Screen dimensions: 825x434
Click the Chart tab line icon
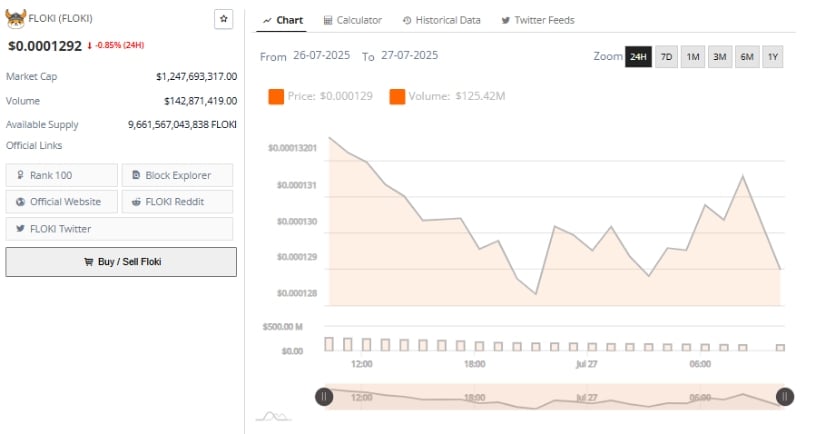[x=267, y=21]
